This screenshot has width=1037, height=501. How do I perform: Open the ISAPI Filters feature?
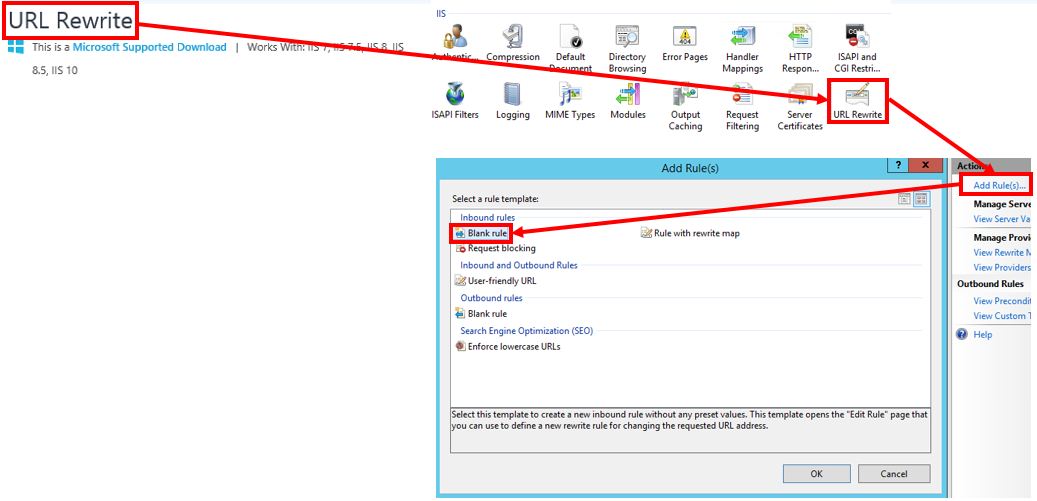pos(455,101)
